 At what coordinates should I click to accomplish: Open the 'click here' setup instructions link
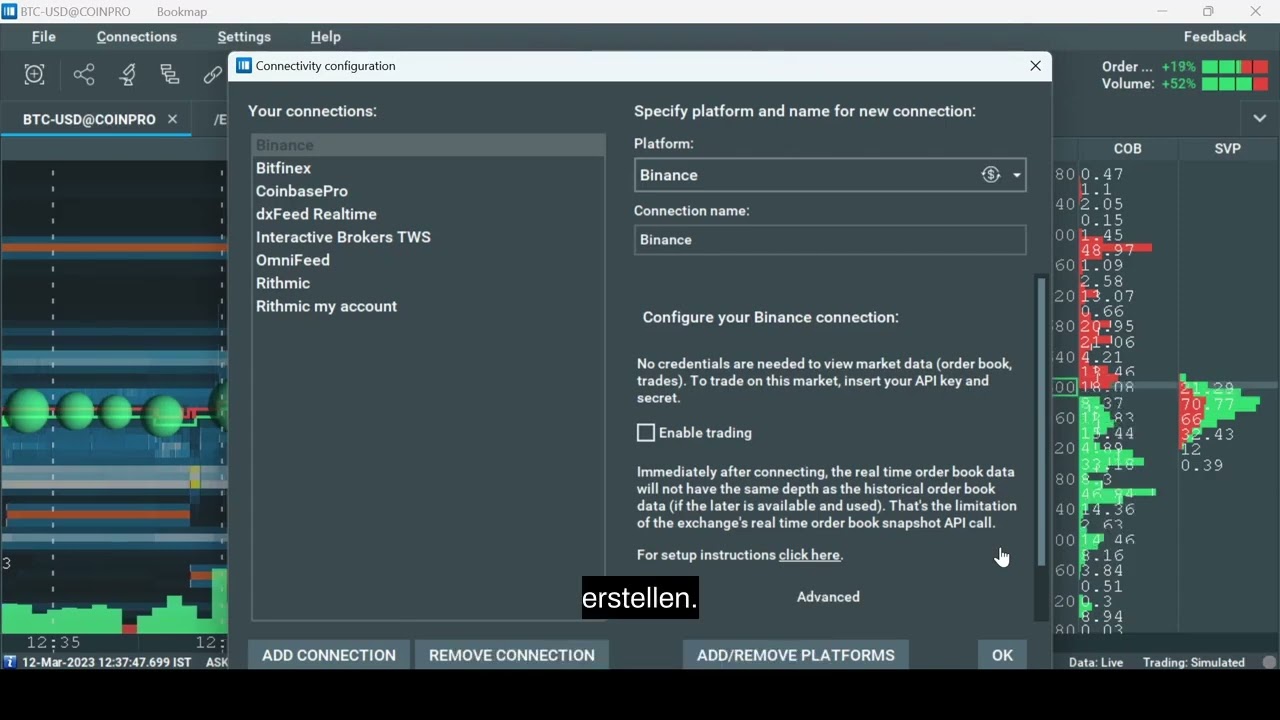(x=809, y=555)
